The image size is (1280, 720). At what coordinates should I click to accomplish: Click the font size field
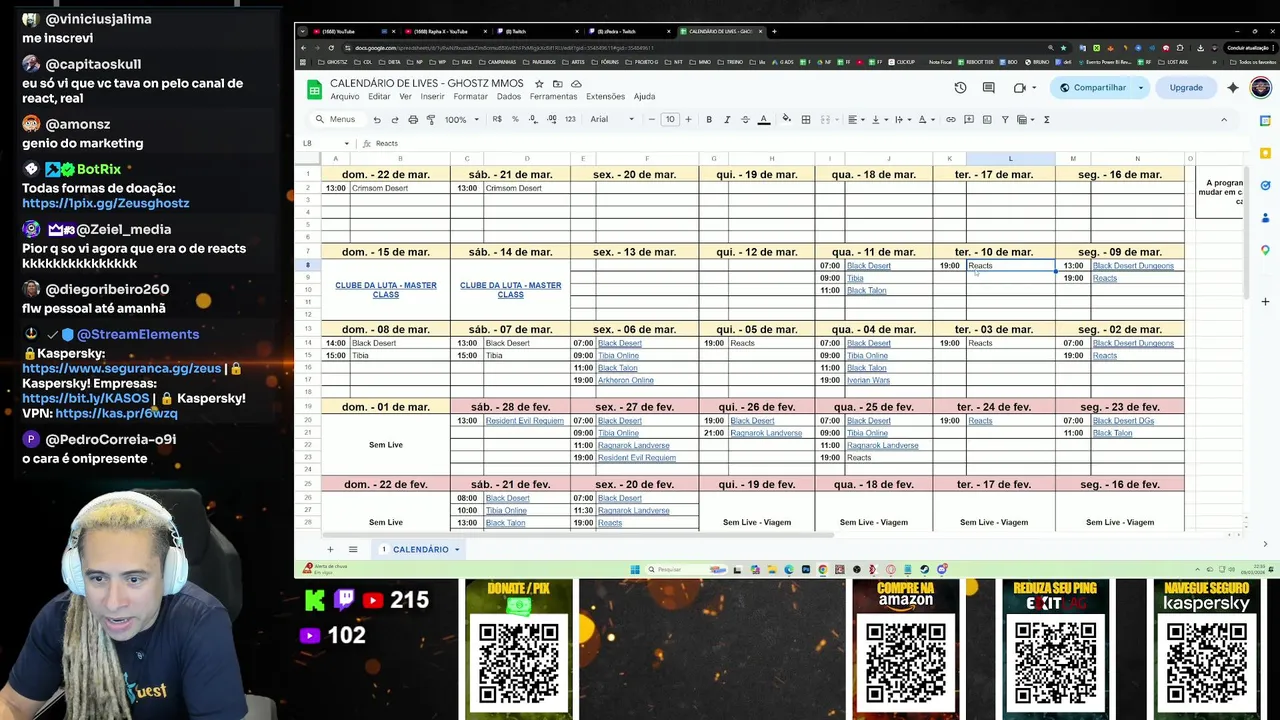670,119
